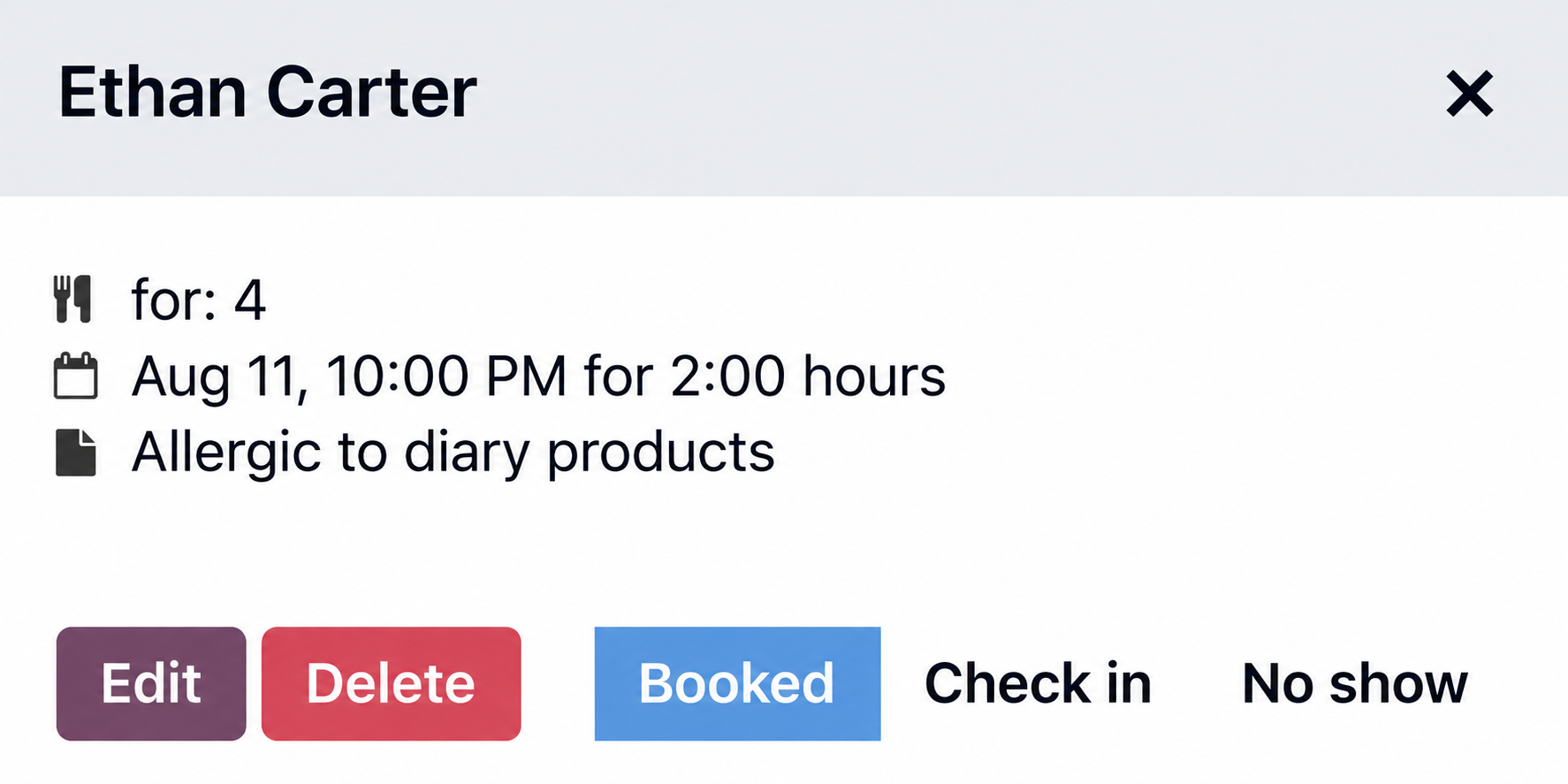Screen dimensions: 1568x784
Task: Click the Ethan Carter name heading
Action: (x=267, y=92)
